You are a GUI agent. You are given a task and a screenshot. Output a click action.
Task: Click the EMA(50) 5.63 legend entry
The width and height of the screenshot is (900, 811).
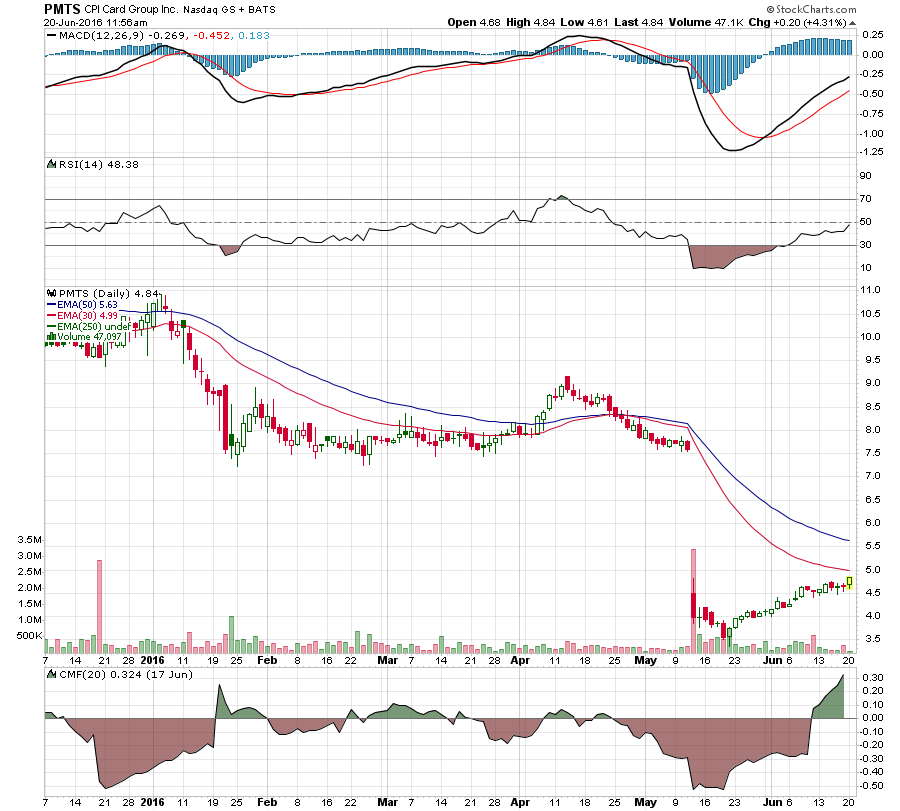[87, 305]
